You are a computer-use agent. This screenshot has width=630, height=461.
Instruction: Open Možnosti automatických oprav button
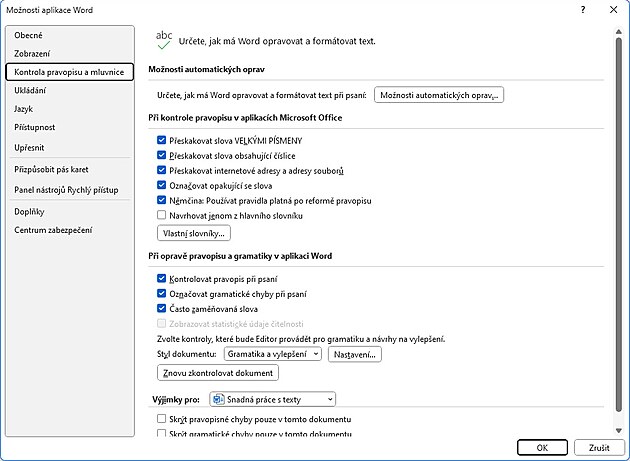pos(439,95)
